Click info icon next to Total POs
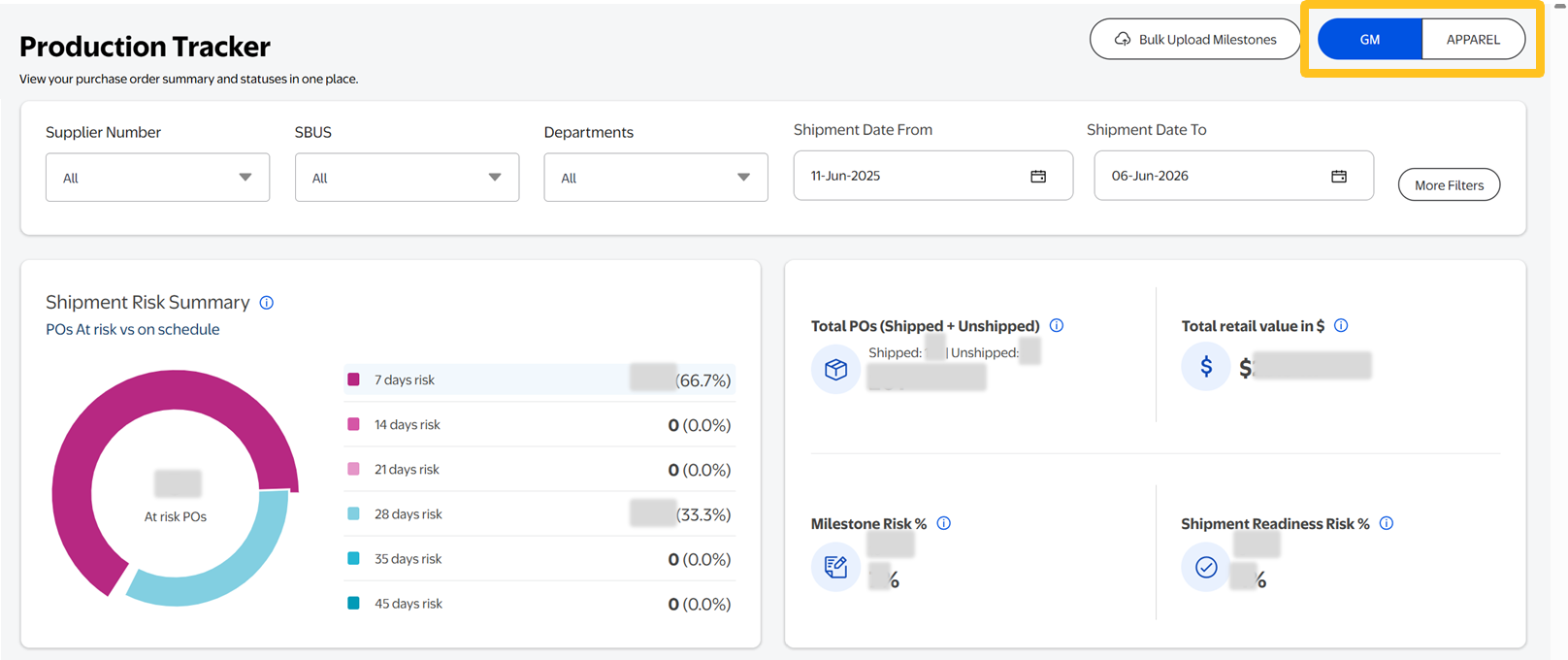The width and height of the screenshot is (1568, 660). click(1057, 326)
